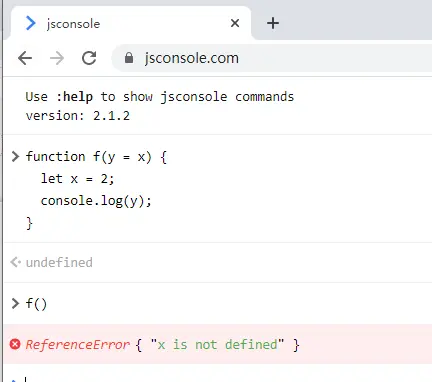Click the undefined result arrow icon
The height and width of the screenshot is (382, 432).
click(x=15, y=262)
